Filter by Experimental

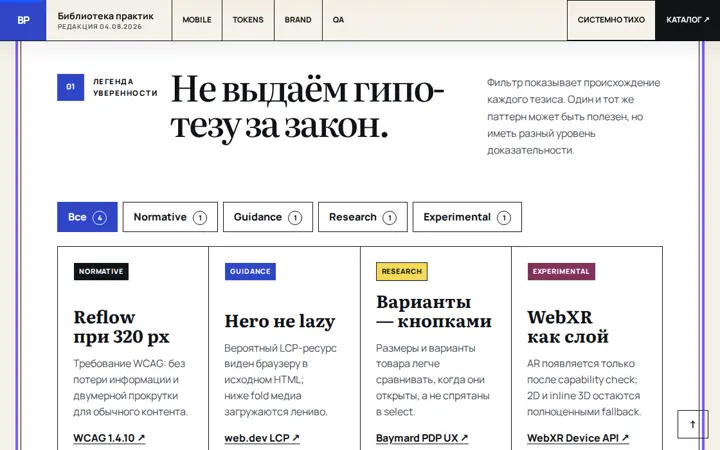467,217
